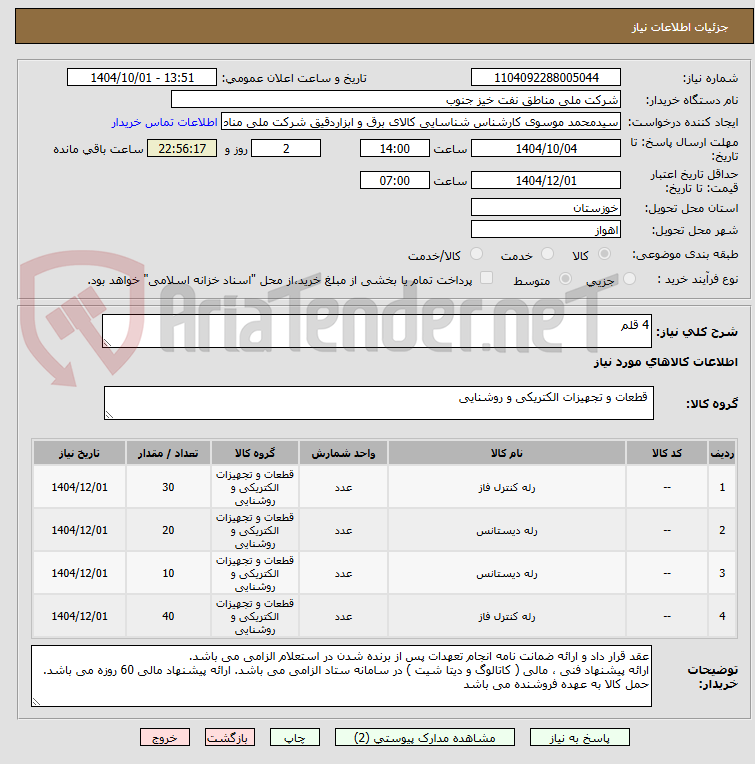Select the کالا radio button
The height and width of the screenshot is (764, 755).
(604, 254)
